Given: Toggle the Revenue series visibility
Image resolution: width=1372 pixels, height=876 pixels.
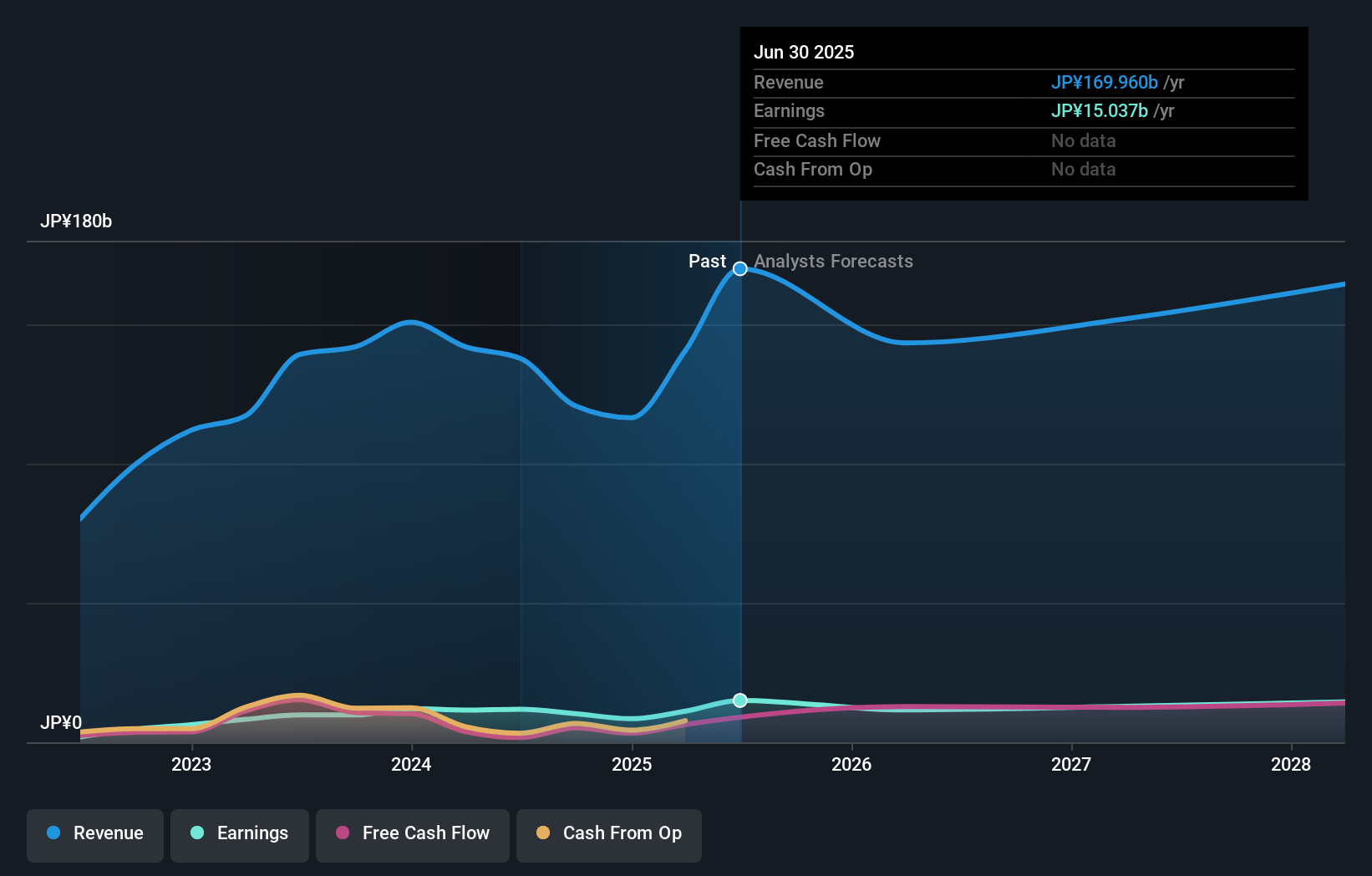Looking at the screenshot, I should 94,835.
